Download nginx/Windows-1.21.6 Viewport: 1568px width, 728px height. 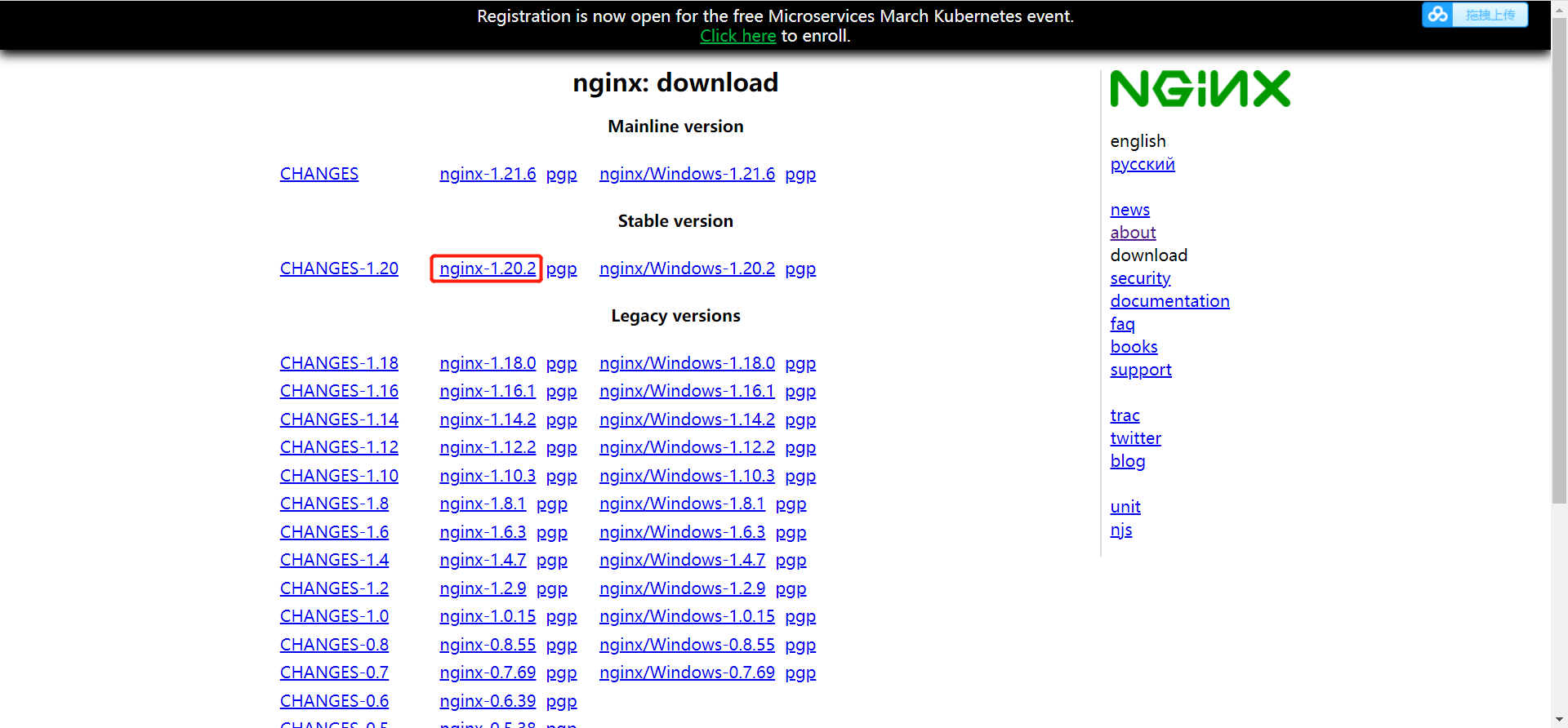pyautogui.click(x=687, y=174)
